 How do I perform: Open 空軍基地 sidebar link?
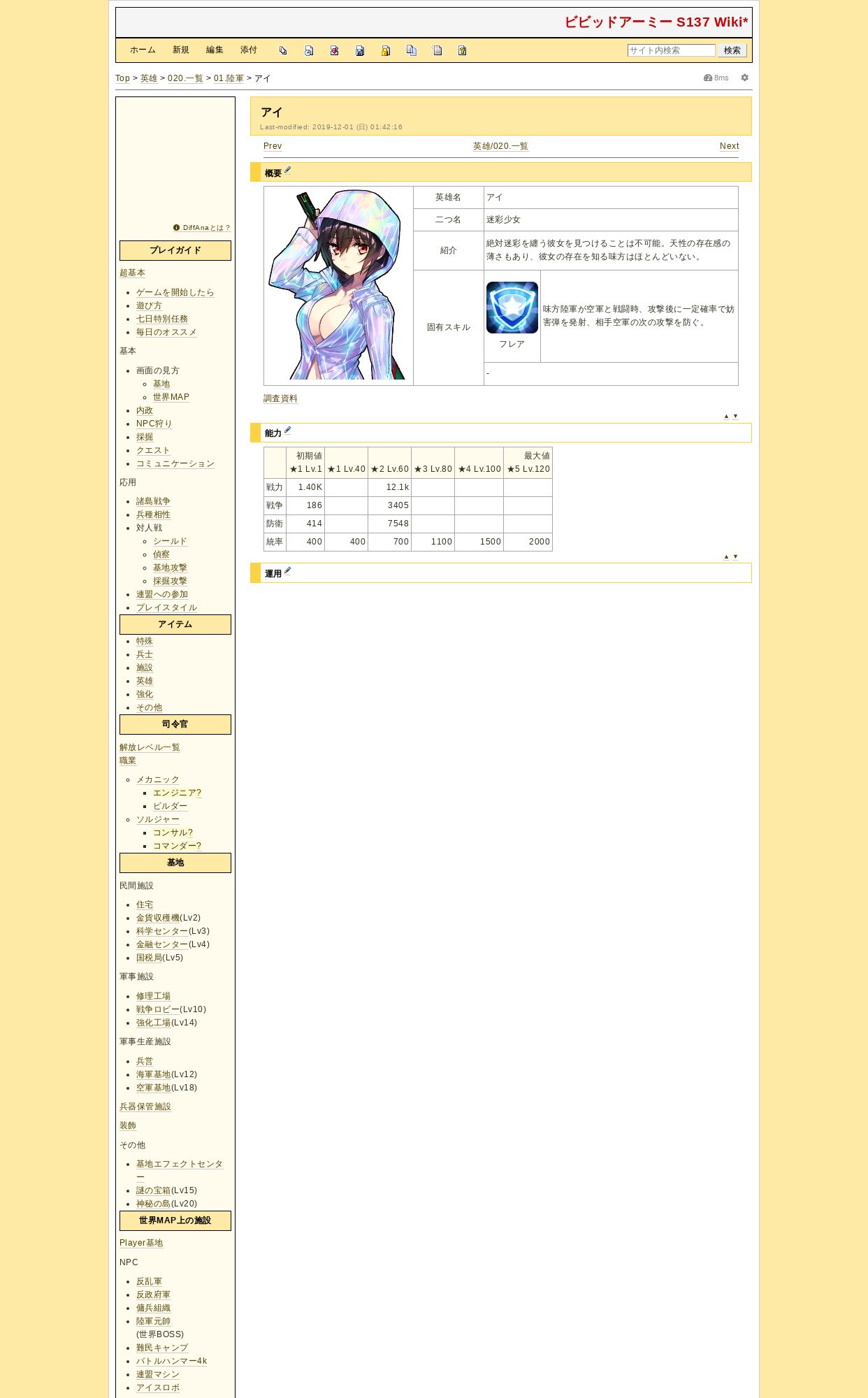click(x=153, y=1088)
